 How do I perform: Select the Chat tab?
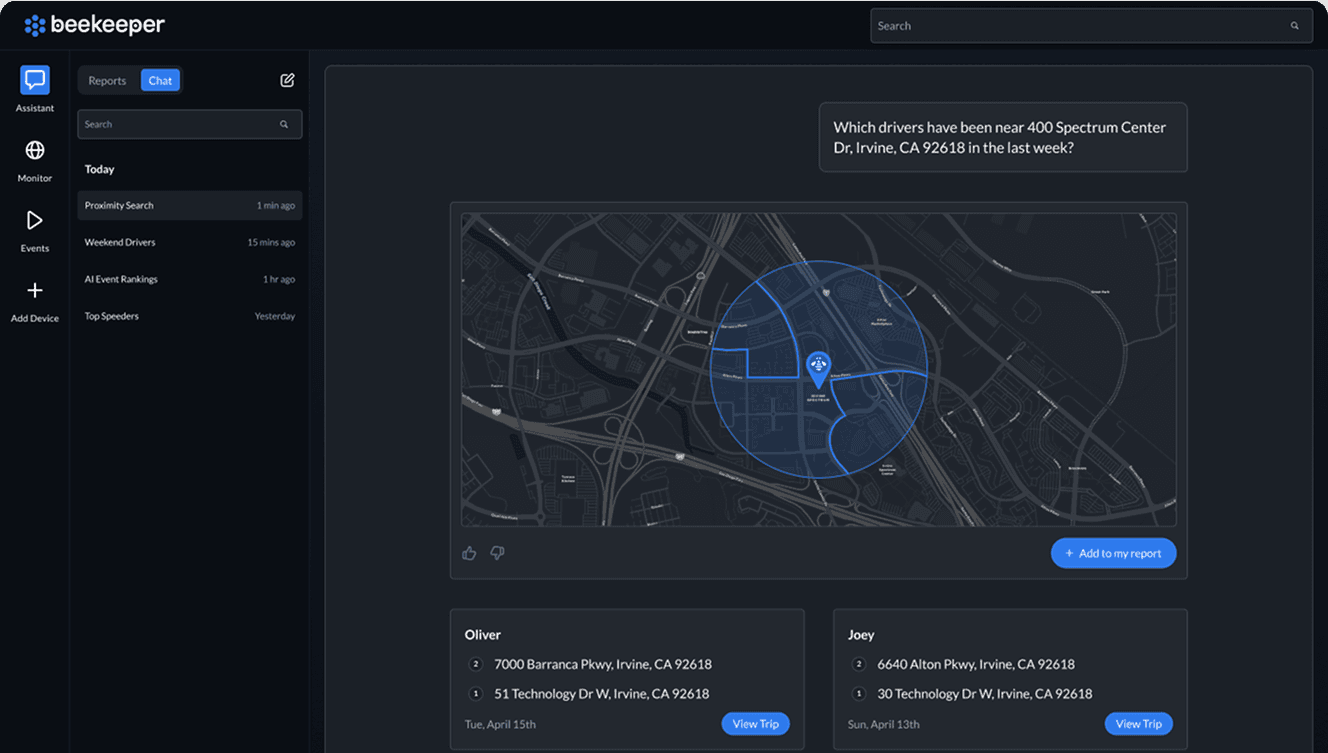point(160,80)
